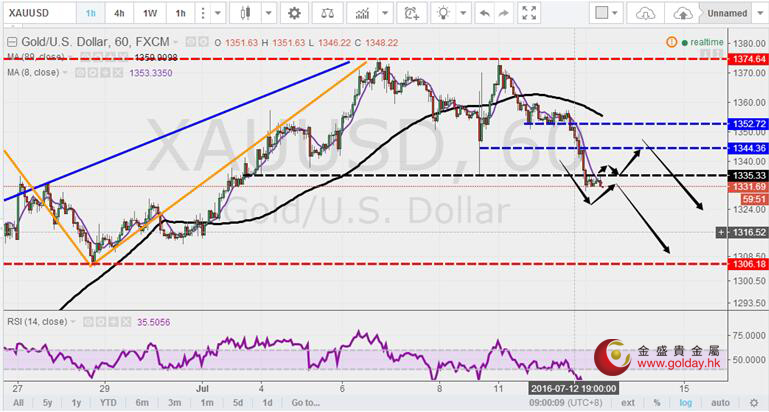Image resolution: width=769 pixels, height=412 pixels.
Task: Open the more intervals dots menu
Action: pos(203,13)
